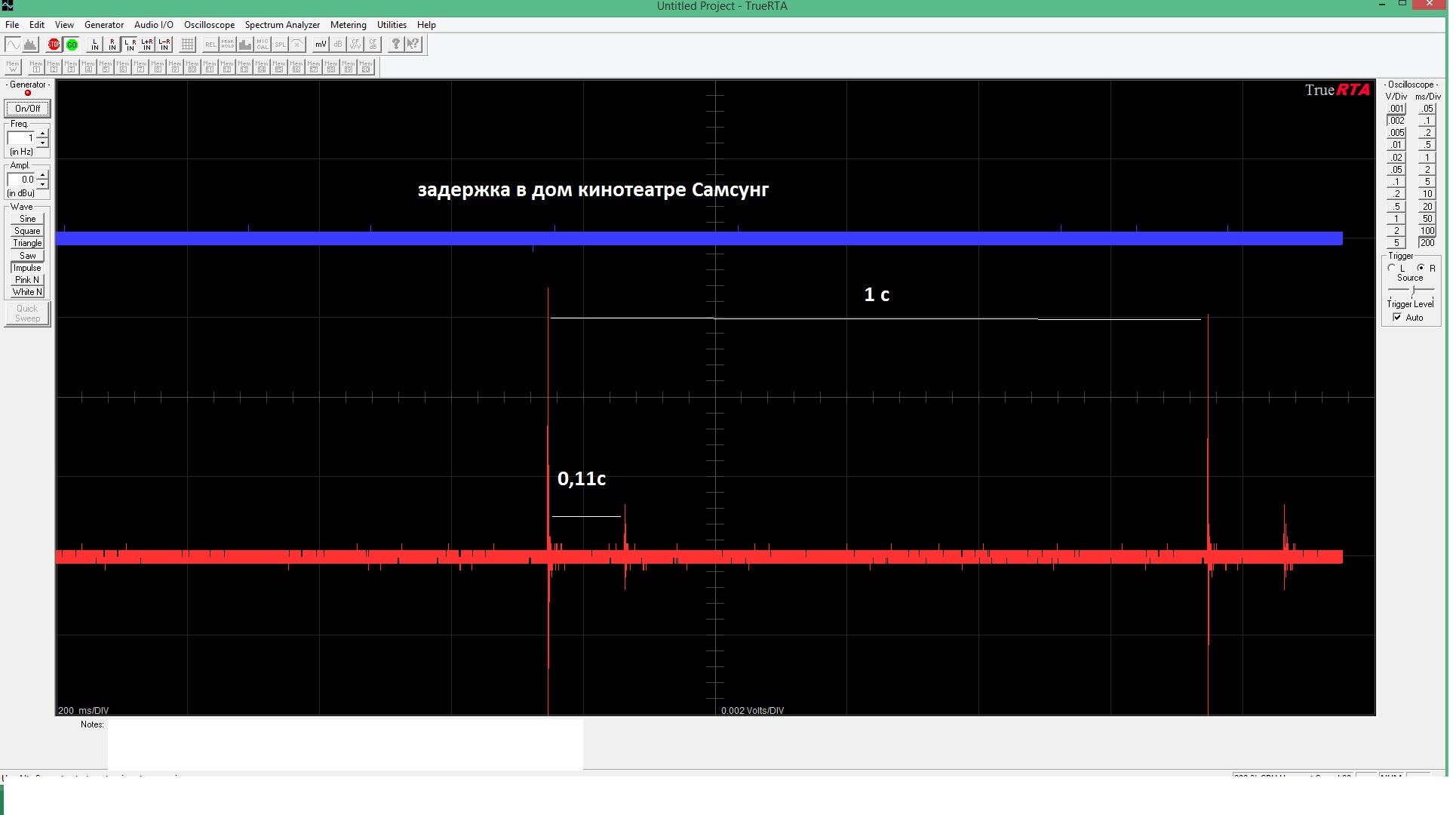The width and height of the screenshot is (1456, 815).
Task: Click the MIC CAL calibration icon
Action: [263, 45]
